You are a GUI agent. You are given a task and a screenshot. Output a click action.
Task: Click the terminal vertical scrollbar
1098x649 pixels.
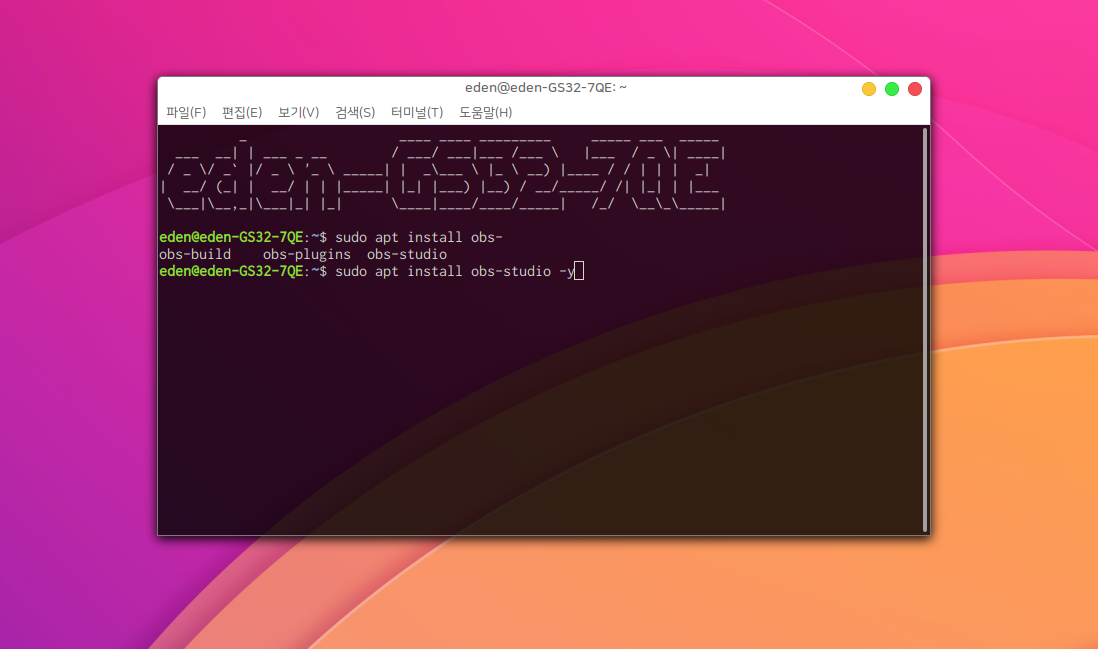pyautogui.click(x=925, y=330)
